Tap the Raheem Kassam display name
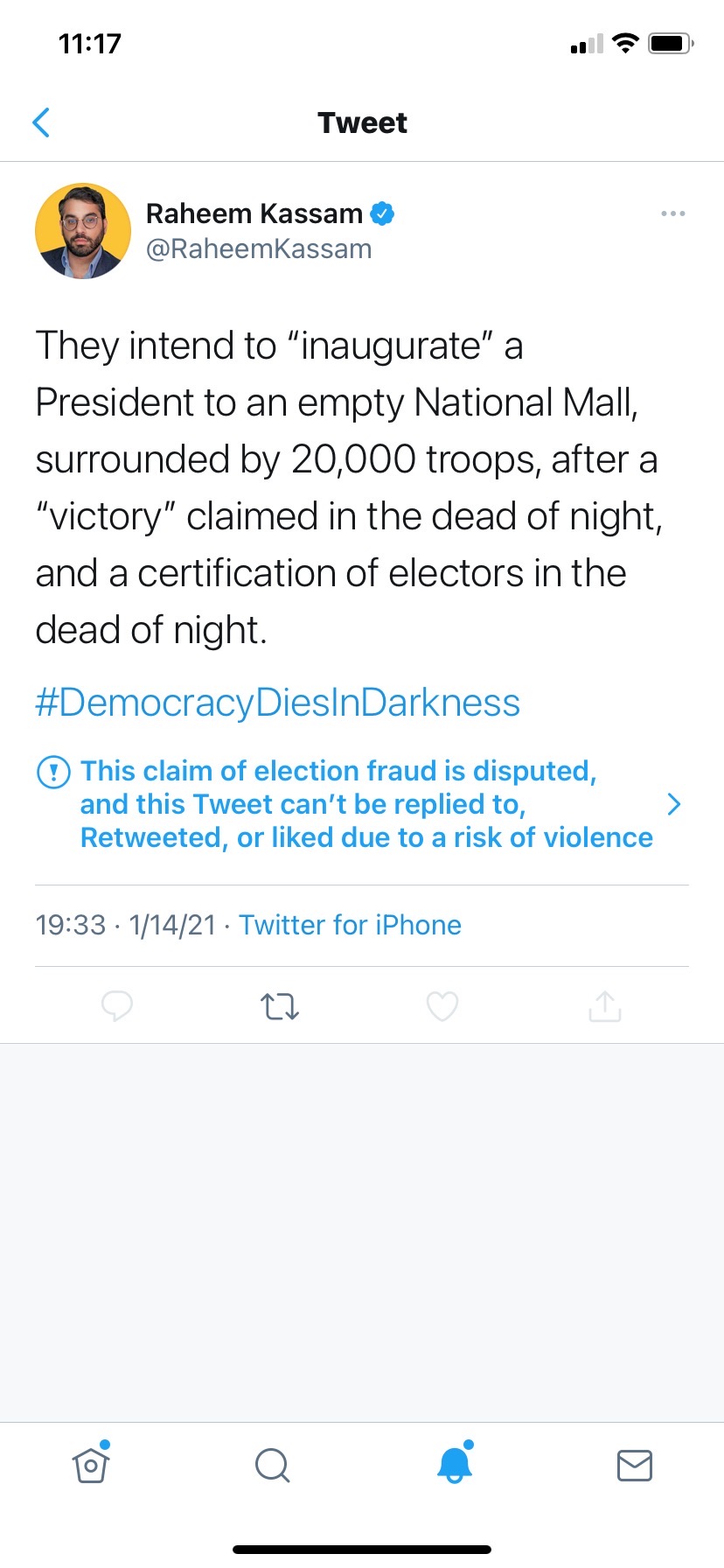 (254, 213)
